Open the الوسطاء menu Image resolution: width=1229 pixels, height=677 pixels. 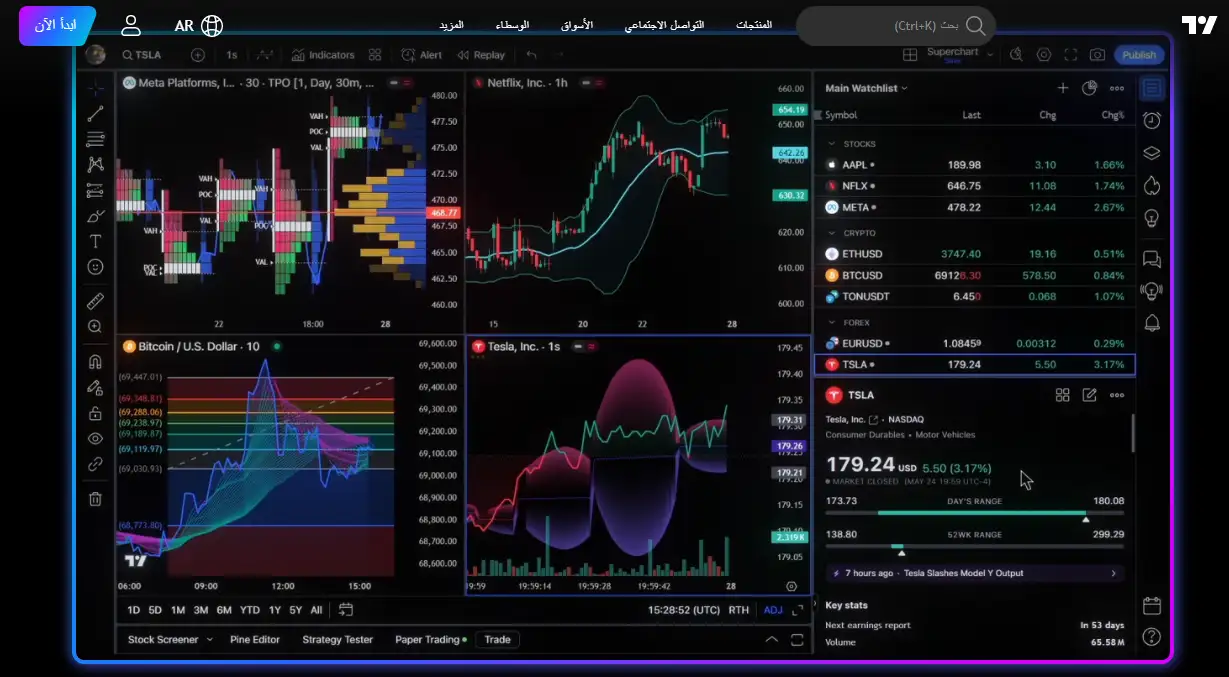513,25
